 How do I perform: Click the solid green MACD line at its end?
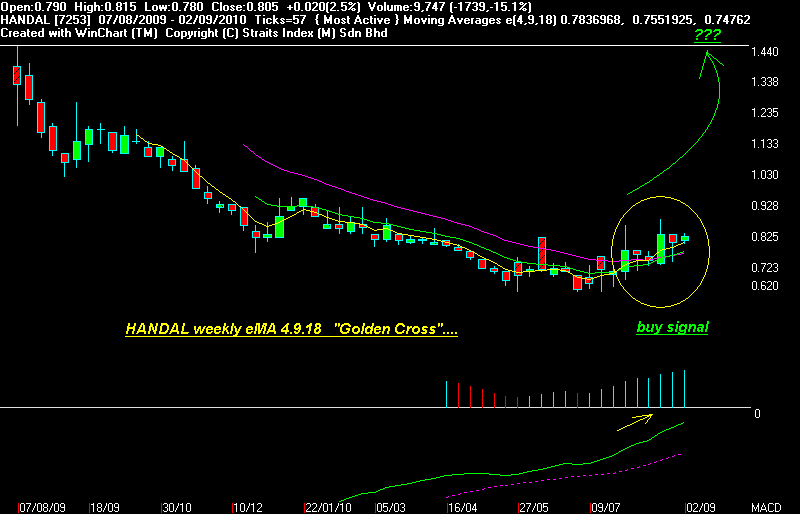pos(682,424)
